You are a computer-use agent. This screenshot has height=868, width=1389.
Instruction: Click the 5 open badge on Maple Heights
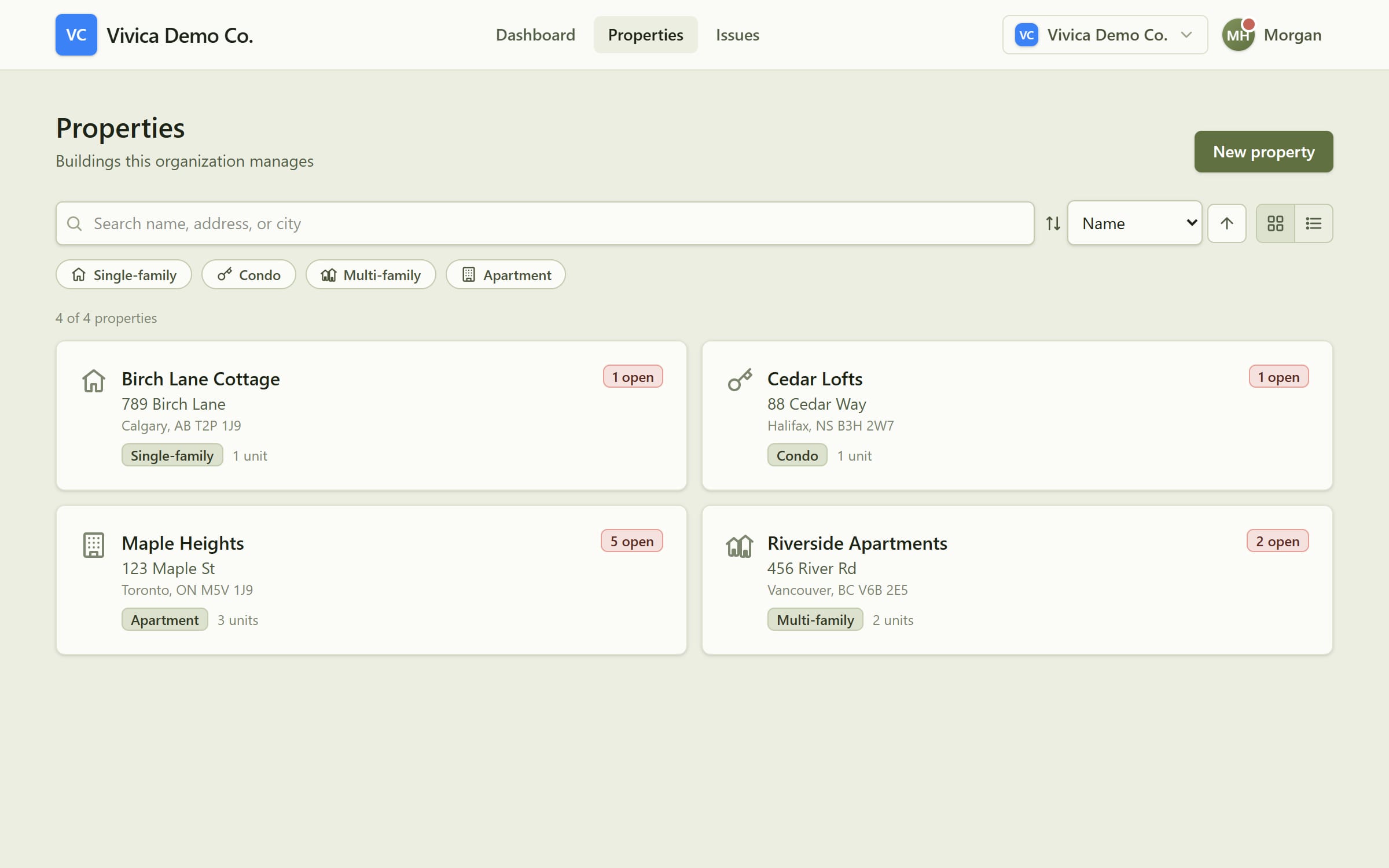631,541
